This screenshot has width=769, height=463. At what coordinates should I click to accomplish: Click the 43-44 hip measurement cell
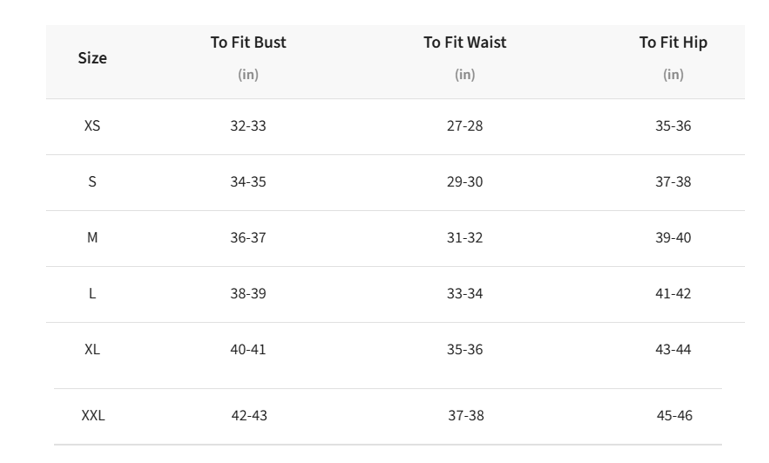(x=673, y=349)
